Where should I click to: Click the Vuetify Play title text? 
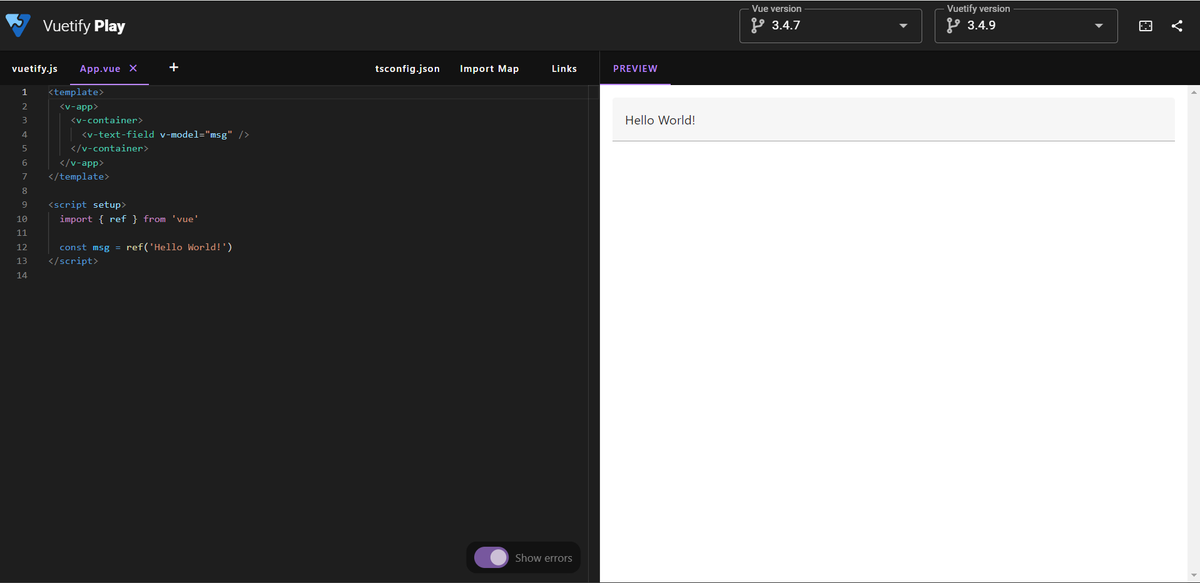tap(84, 26)
